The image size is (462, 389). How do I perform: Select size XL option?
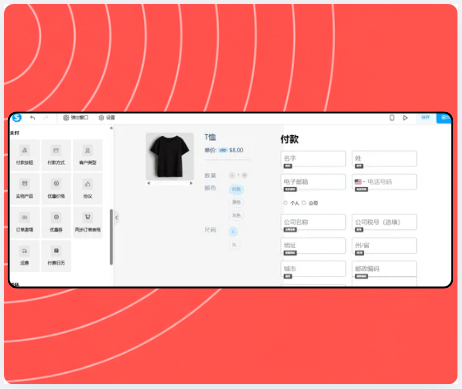(234, 245)
